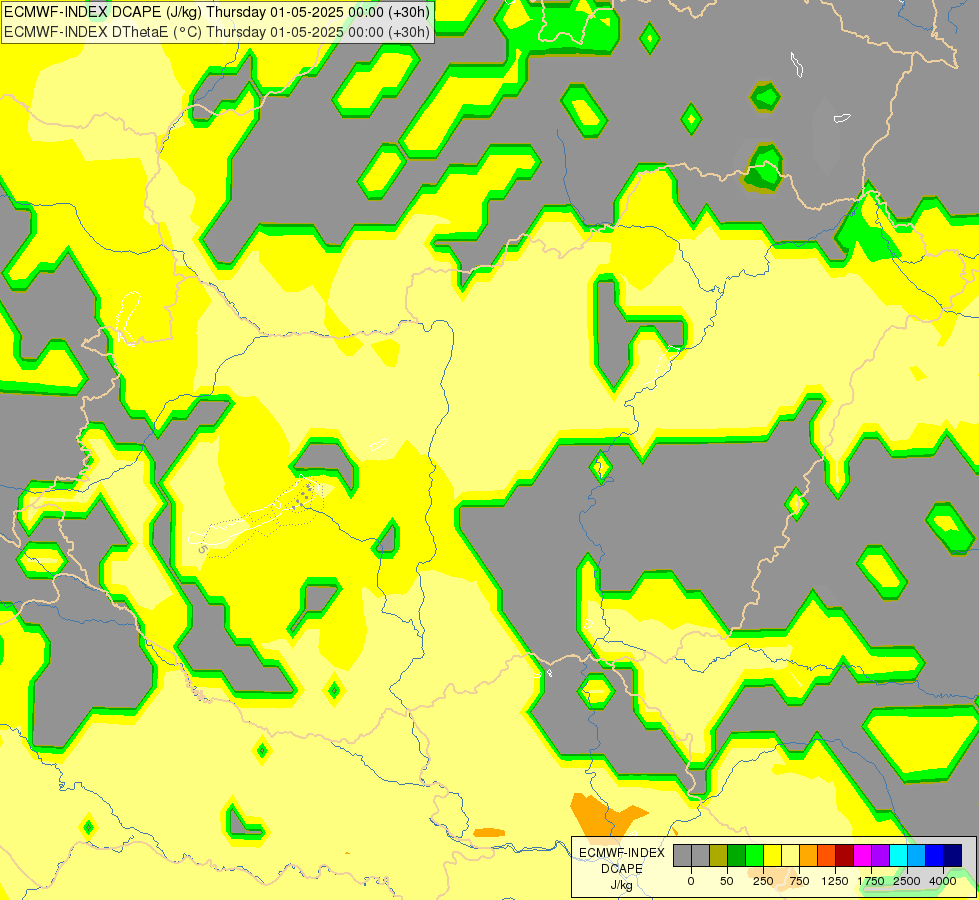Click the legend scale value '250'
The width and height of the screenshot is (979, 900).
click(763, 881)
